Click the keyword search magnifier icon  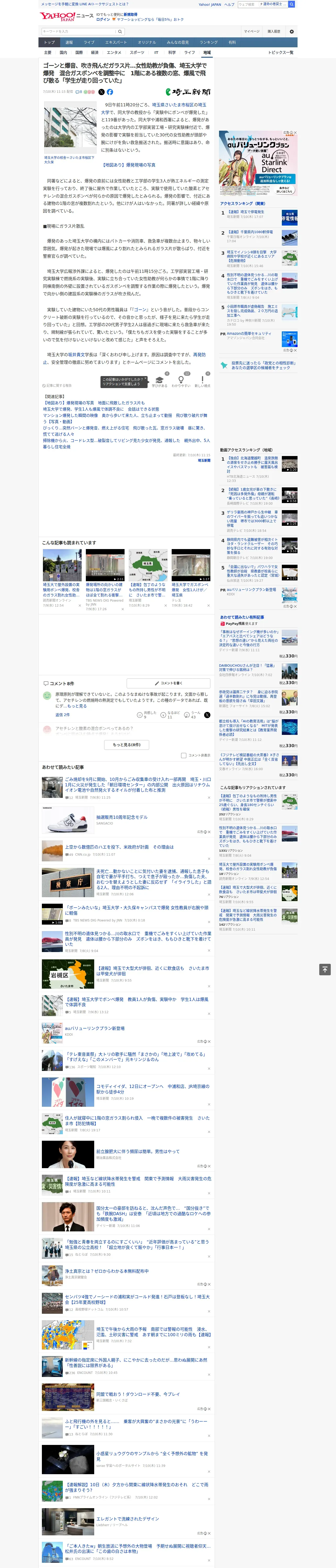click(x=120, y=32)
